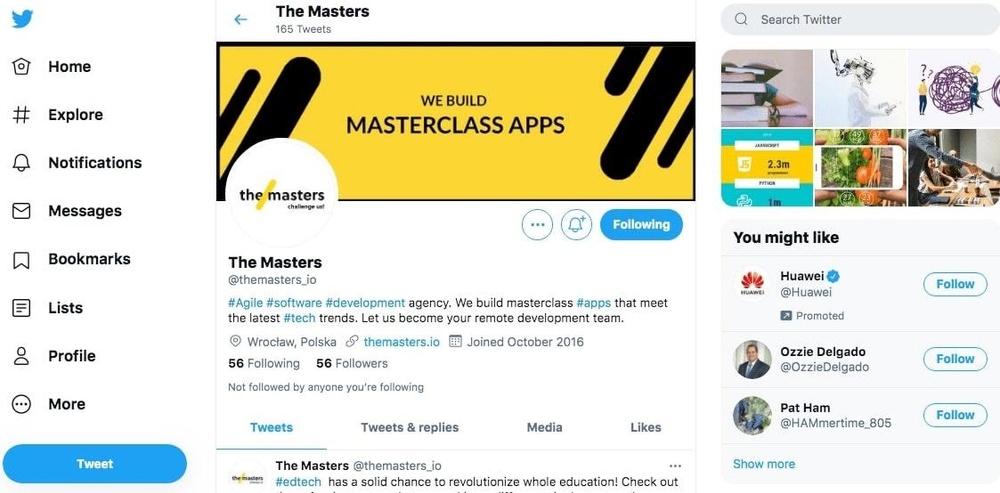The width and height of the screenshot is (1000, 493).
Task: Open Notifications bell in sidebar
Action: (22, 163)
